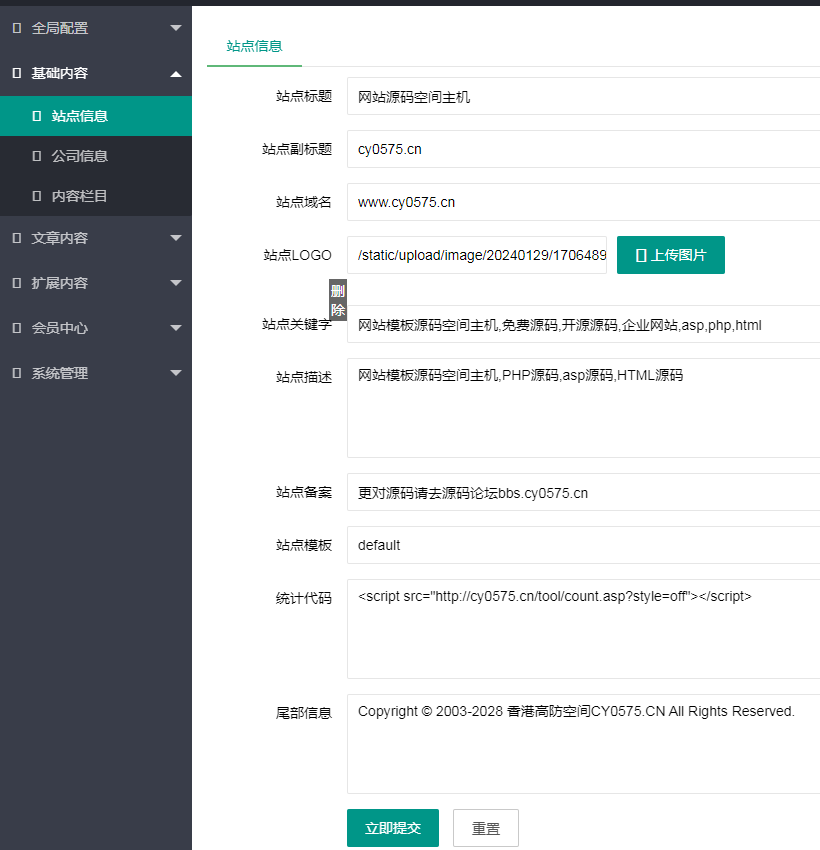Click the 站点LOGO label text
The image size is (820, 850).
(x=297, y=255)
